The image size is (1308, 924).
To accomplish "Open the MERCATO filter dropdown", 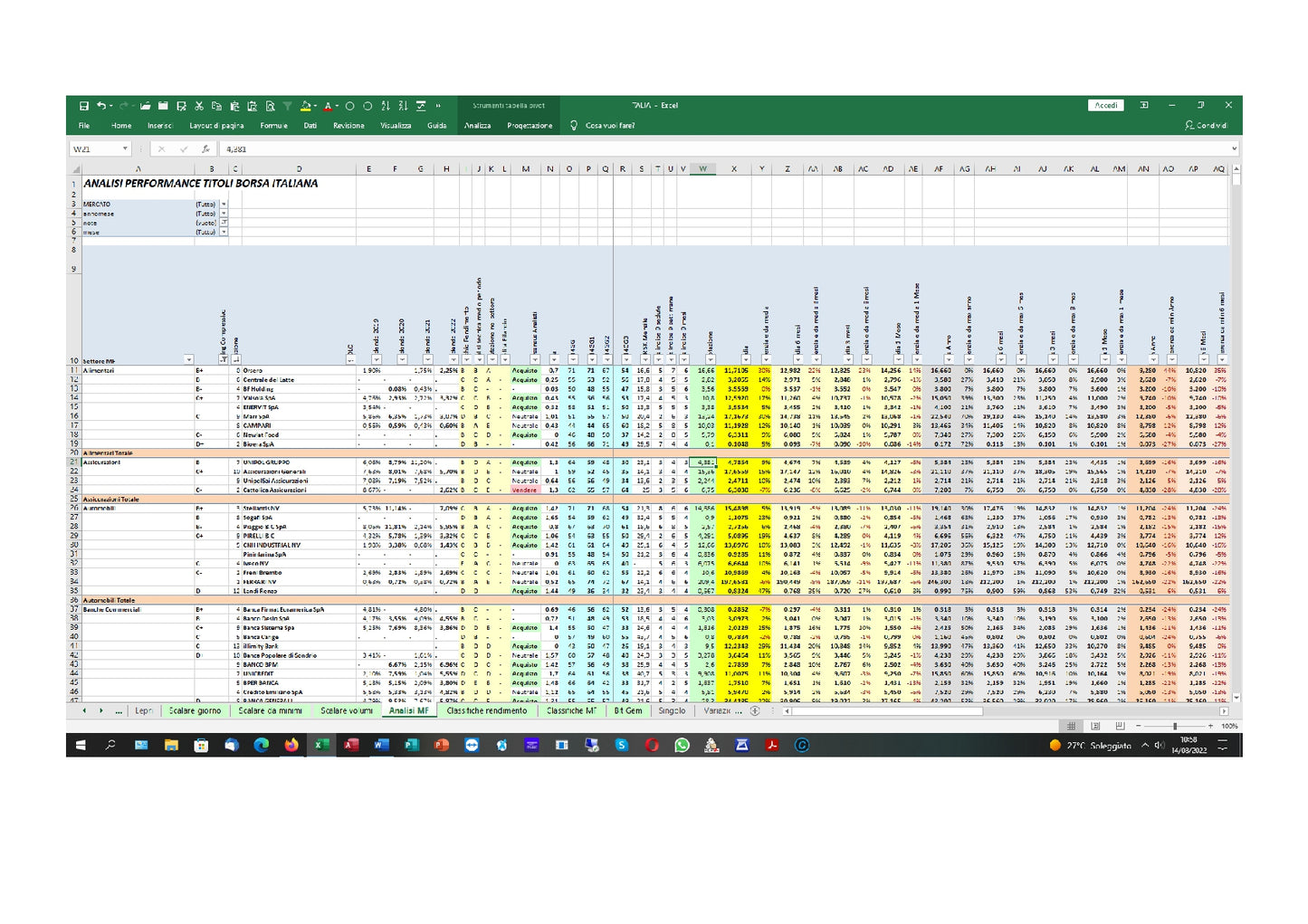I will [x=224, y=205].
